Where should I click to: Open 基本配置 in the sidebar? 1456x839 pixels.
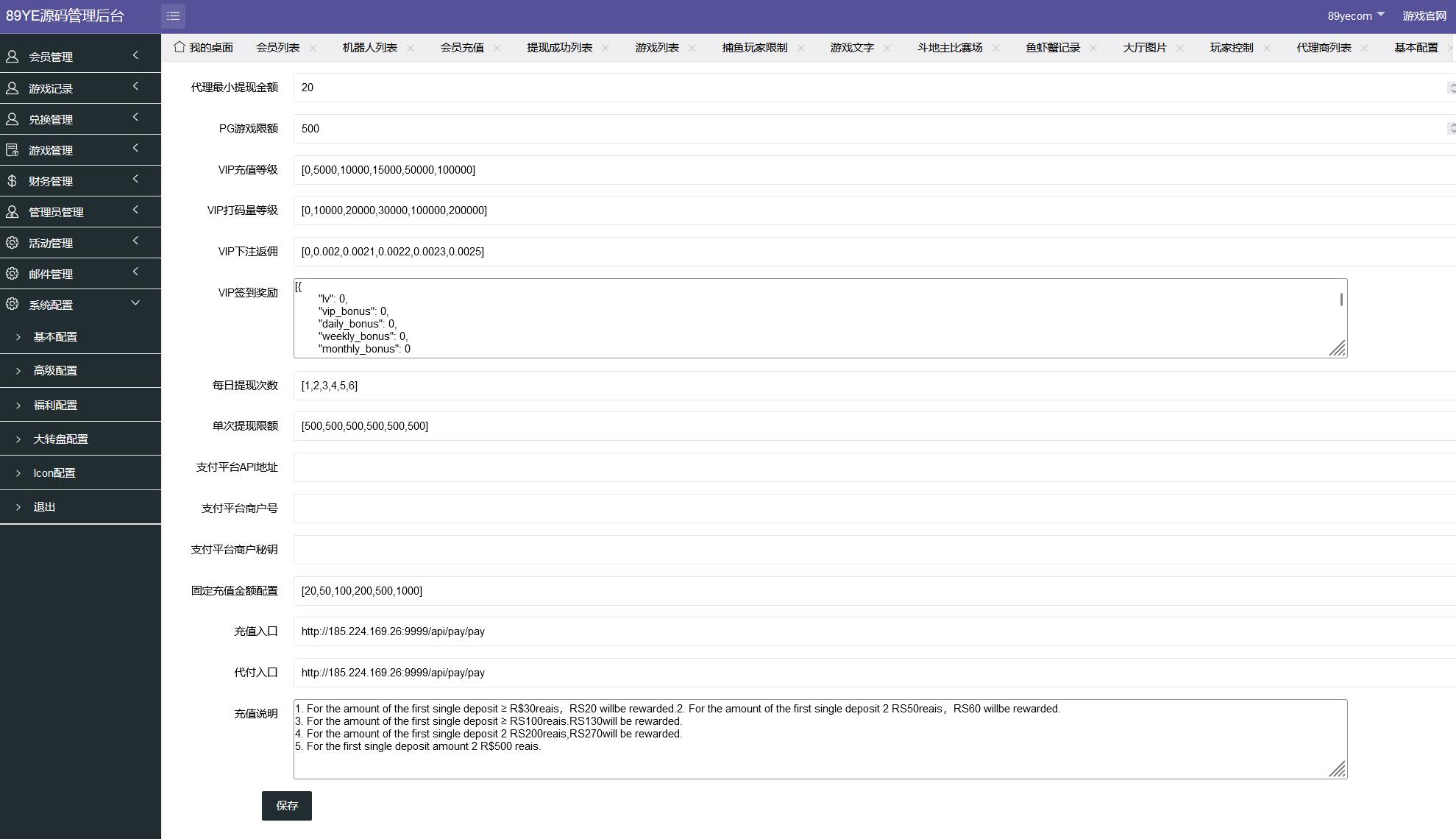pos(80,337)
